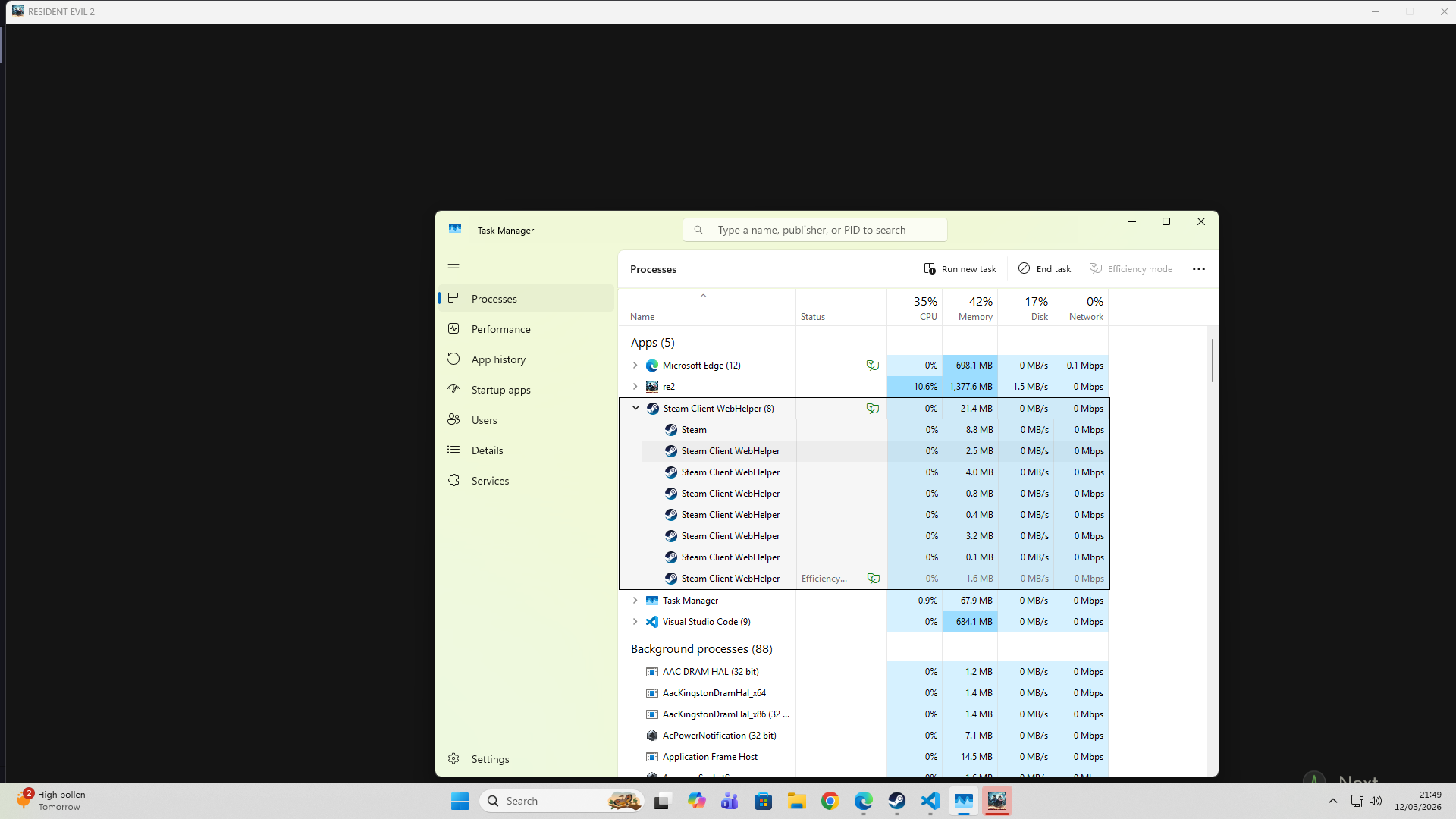Screen dimensions: 1456x819
Task: Click the Run new task icon
Action: coord(930,269)
